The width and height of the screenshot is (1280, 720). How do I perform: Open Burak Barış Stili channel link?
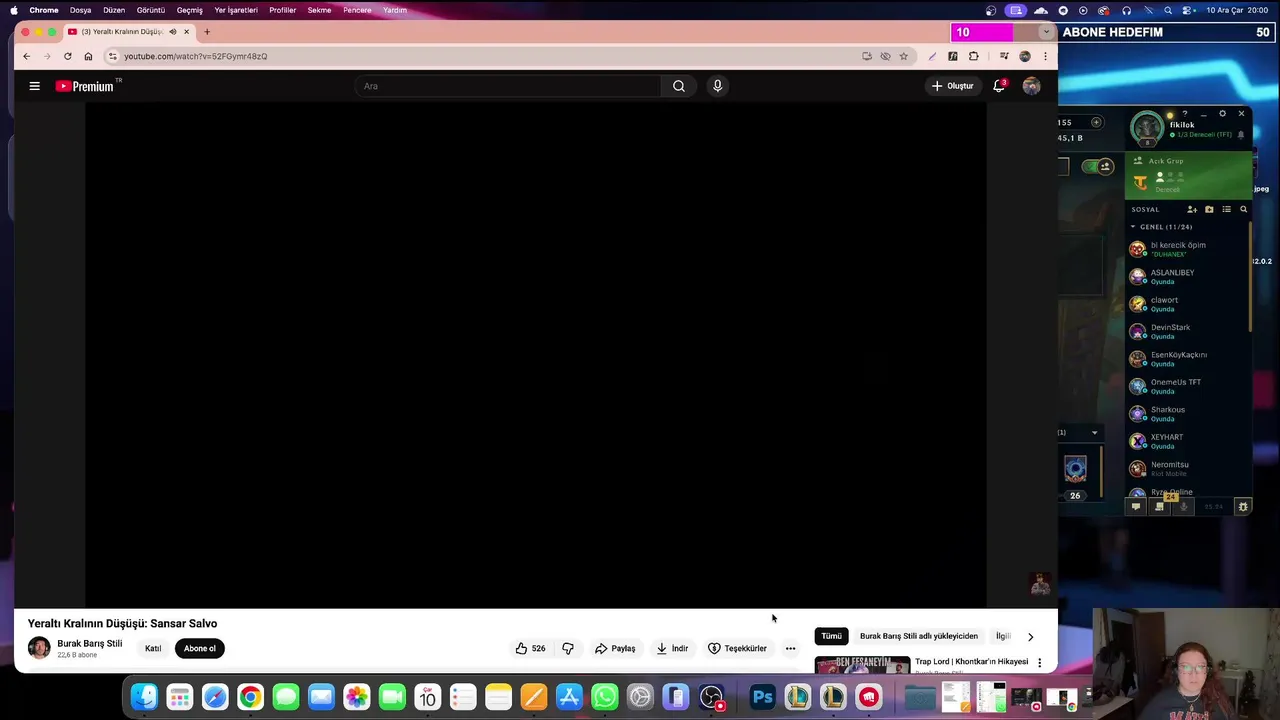click(x=89, y=643)
